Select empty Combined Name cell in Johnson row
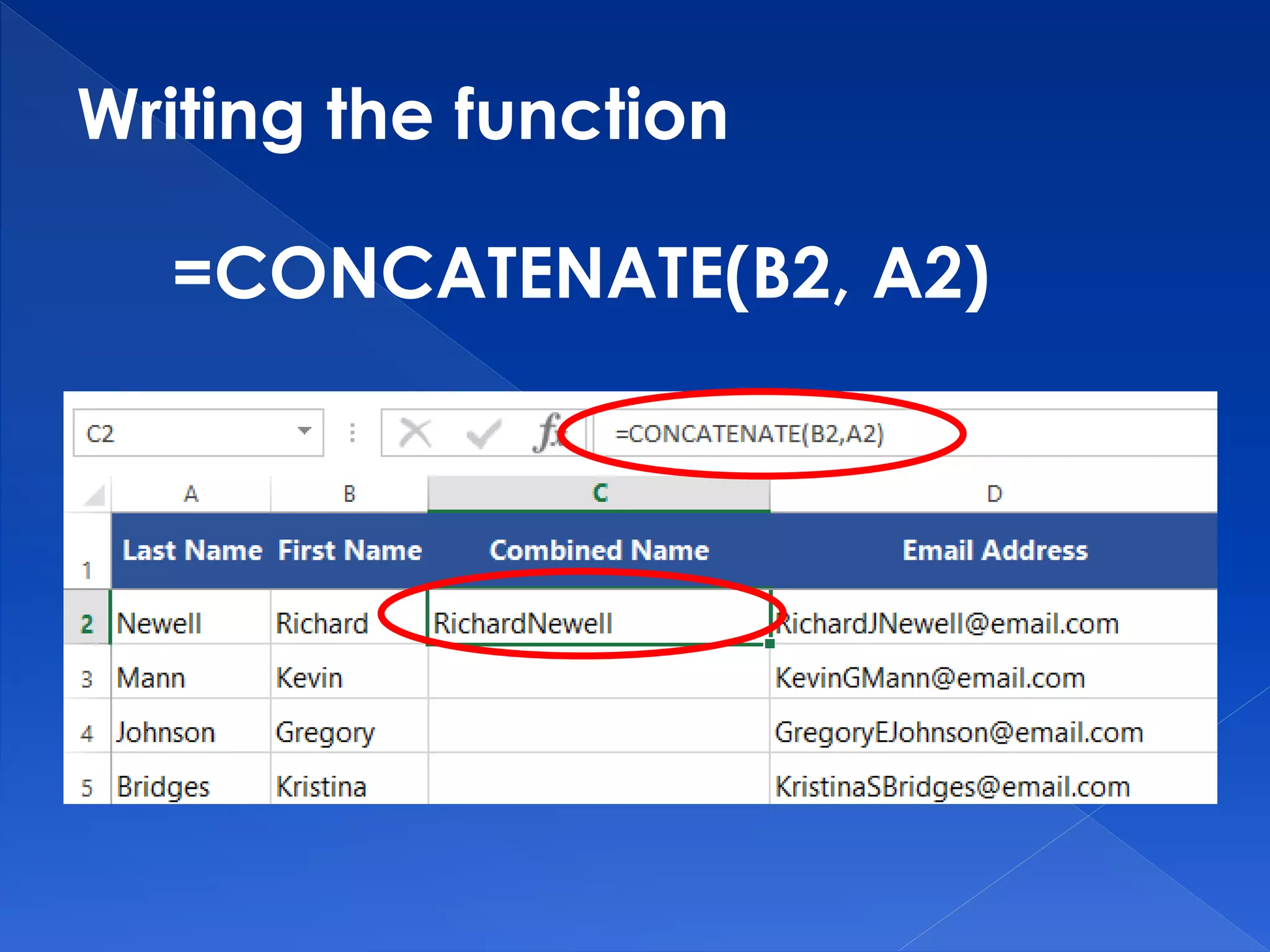This screenshot has width=1270, height=952. click(599, 726)
